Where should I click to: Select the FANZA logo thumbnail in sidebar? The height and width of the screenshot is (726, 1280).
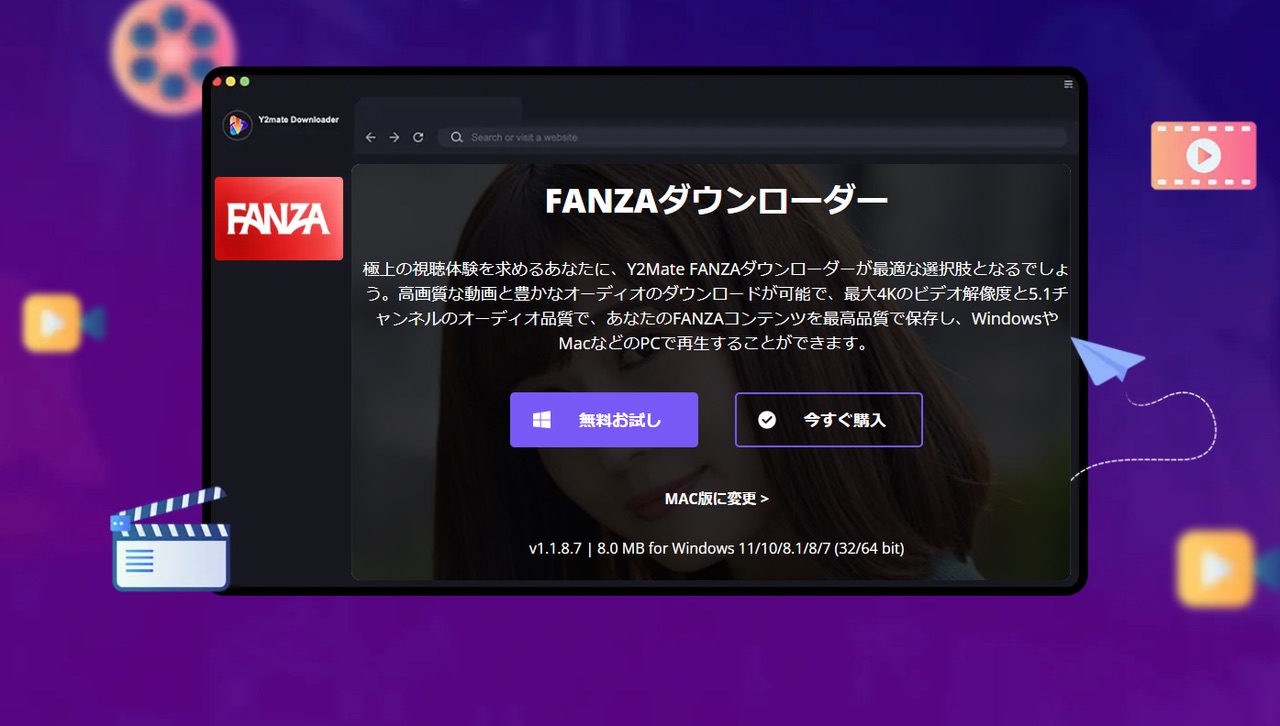coord(279,218)
